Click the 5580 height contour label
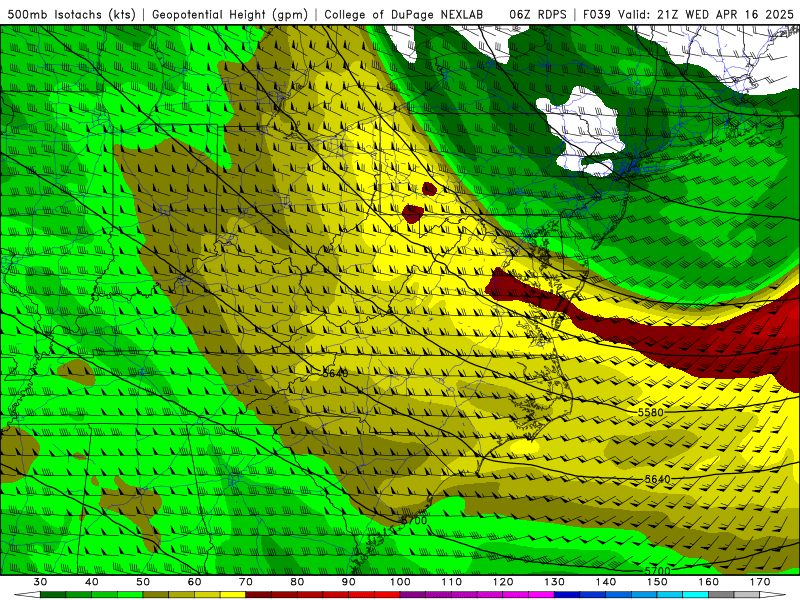800x600 pixels. click(651, 412)
